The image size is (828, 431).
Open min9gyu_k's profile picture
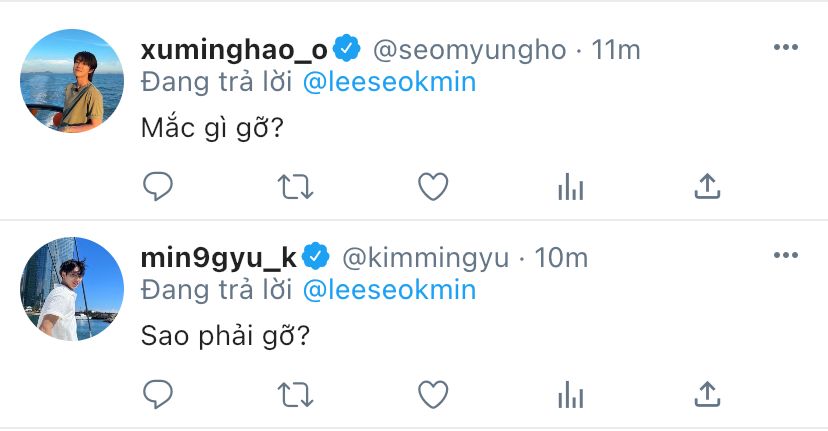[72, 289]
